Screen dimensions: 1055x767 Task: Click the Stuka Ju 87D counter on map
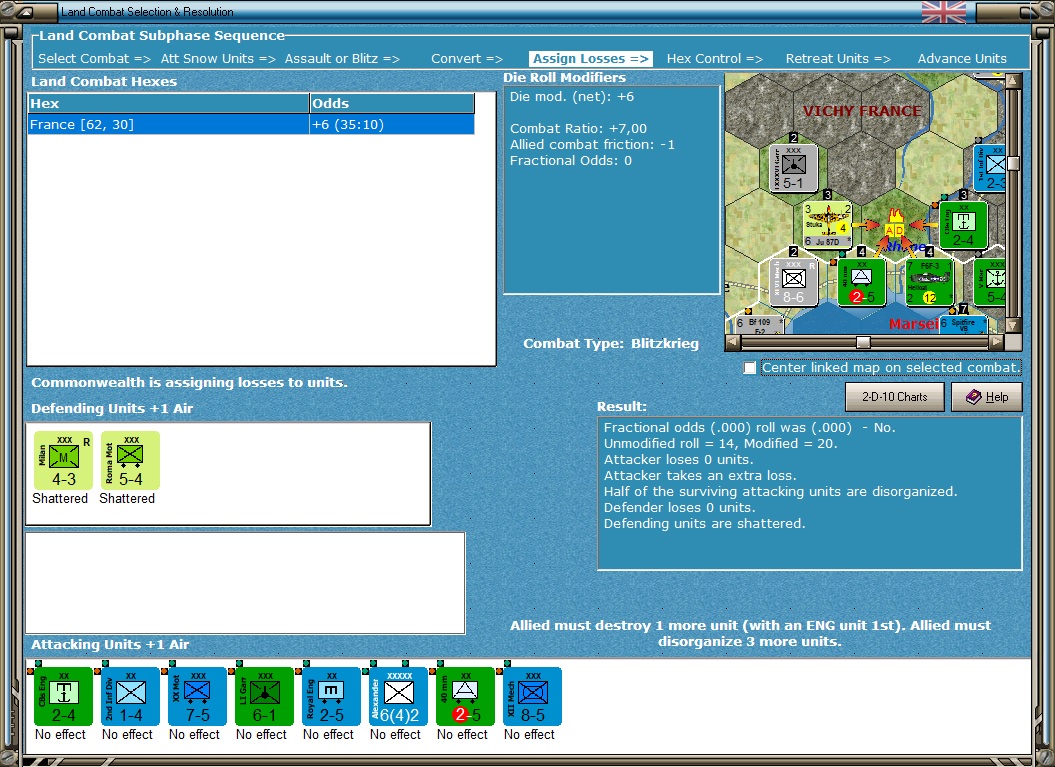pyautogui.click(x=828, y=225)
